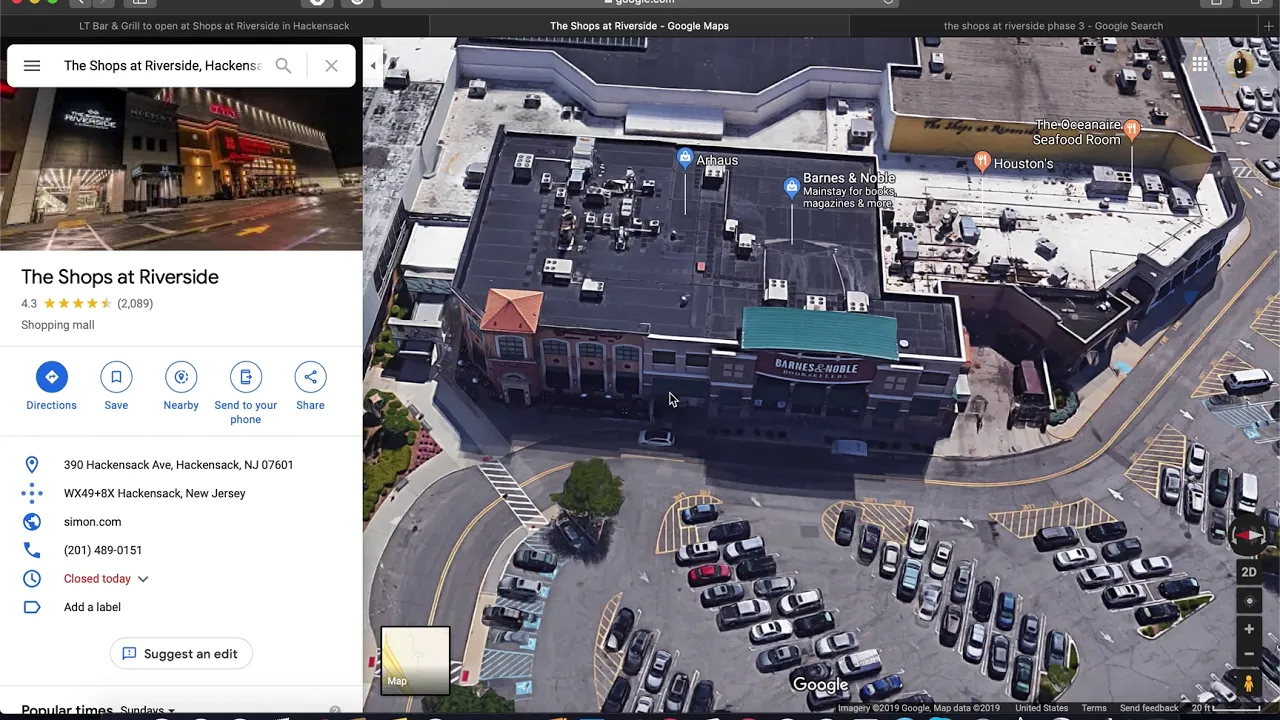1280x720 pixels.
Task: Click Add a label
Action: point(92,607)
